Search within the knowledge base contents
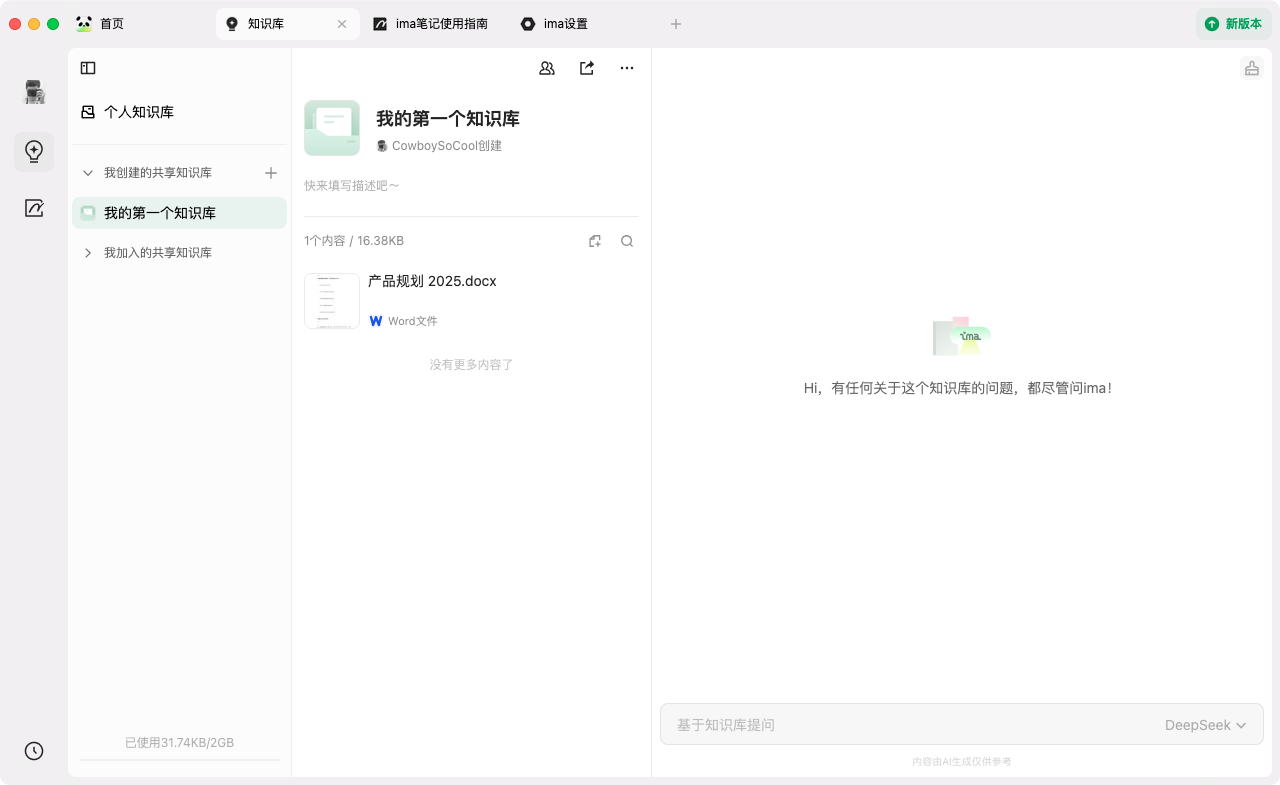 (627, 241)
